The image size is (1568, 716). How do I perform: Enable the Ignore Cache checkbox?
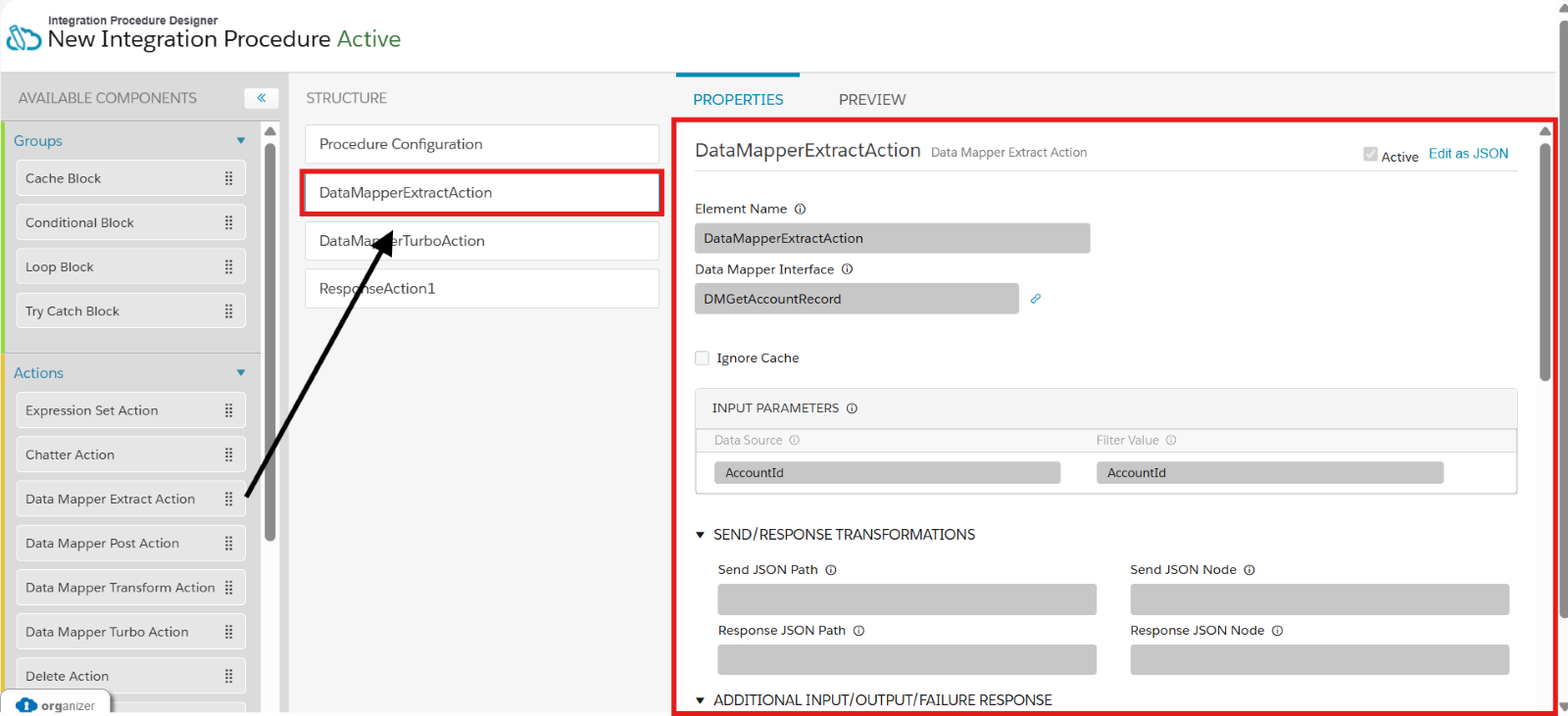pyautogui.click(x=702, y=358)
